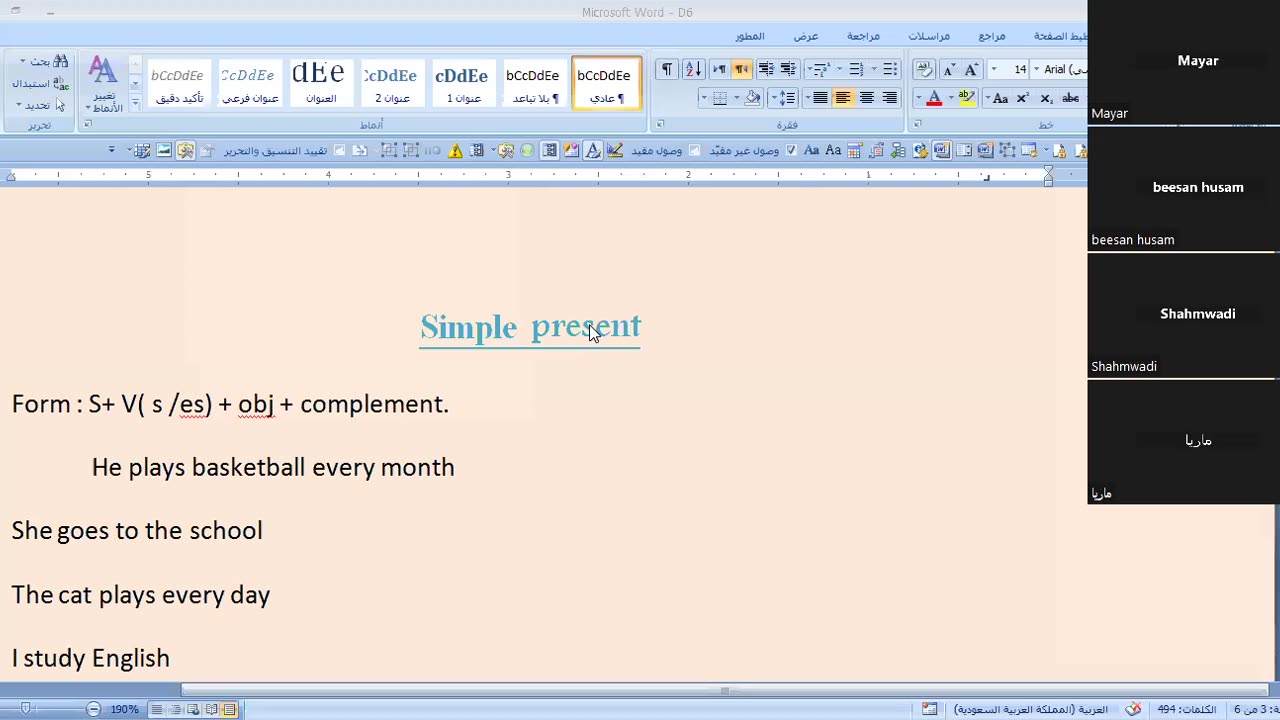Screen dimensions: 1280x720
Task: Click the proofing errors status icon
Action: [x=1133, y=709]
